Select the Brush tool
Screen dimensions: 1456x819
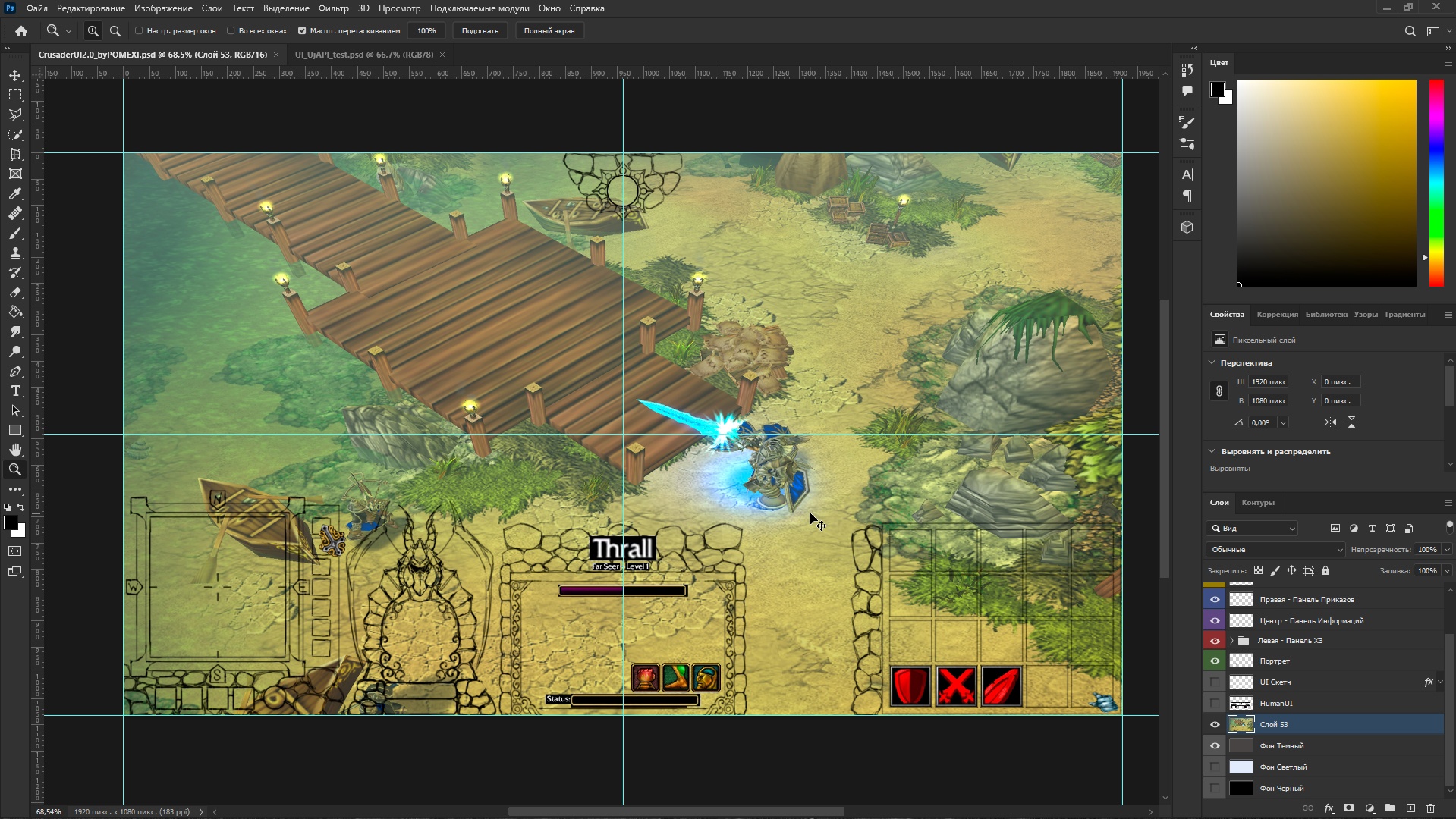tap(15, 233)
